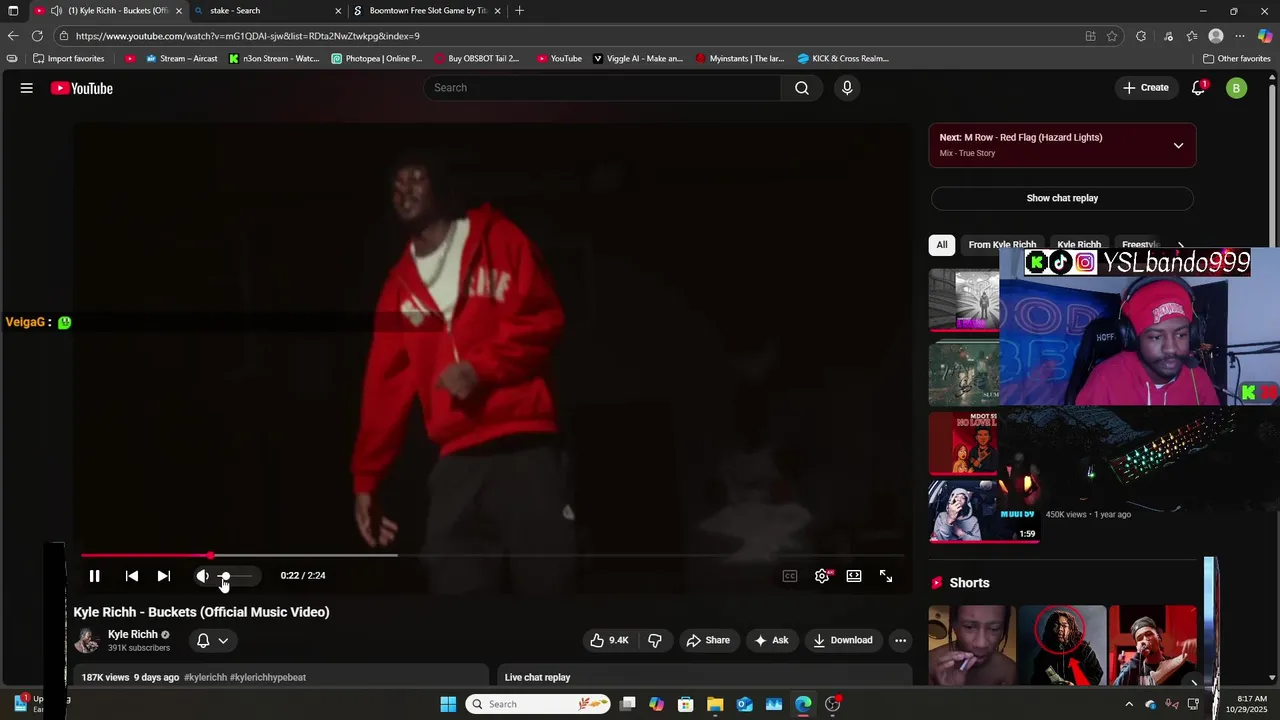Select the All filter chip

tap(942, 244)
